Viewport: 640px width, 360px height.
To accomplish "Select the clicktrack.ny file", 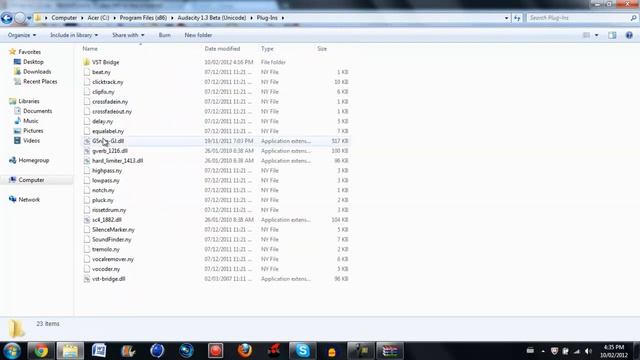I will (107, 82).
